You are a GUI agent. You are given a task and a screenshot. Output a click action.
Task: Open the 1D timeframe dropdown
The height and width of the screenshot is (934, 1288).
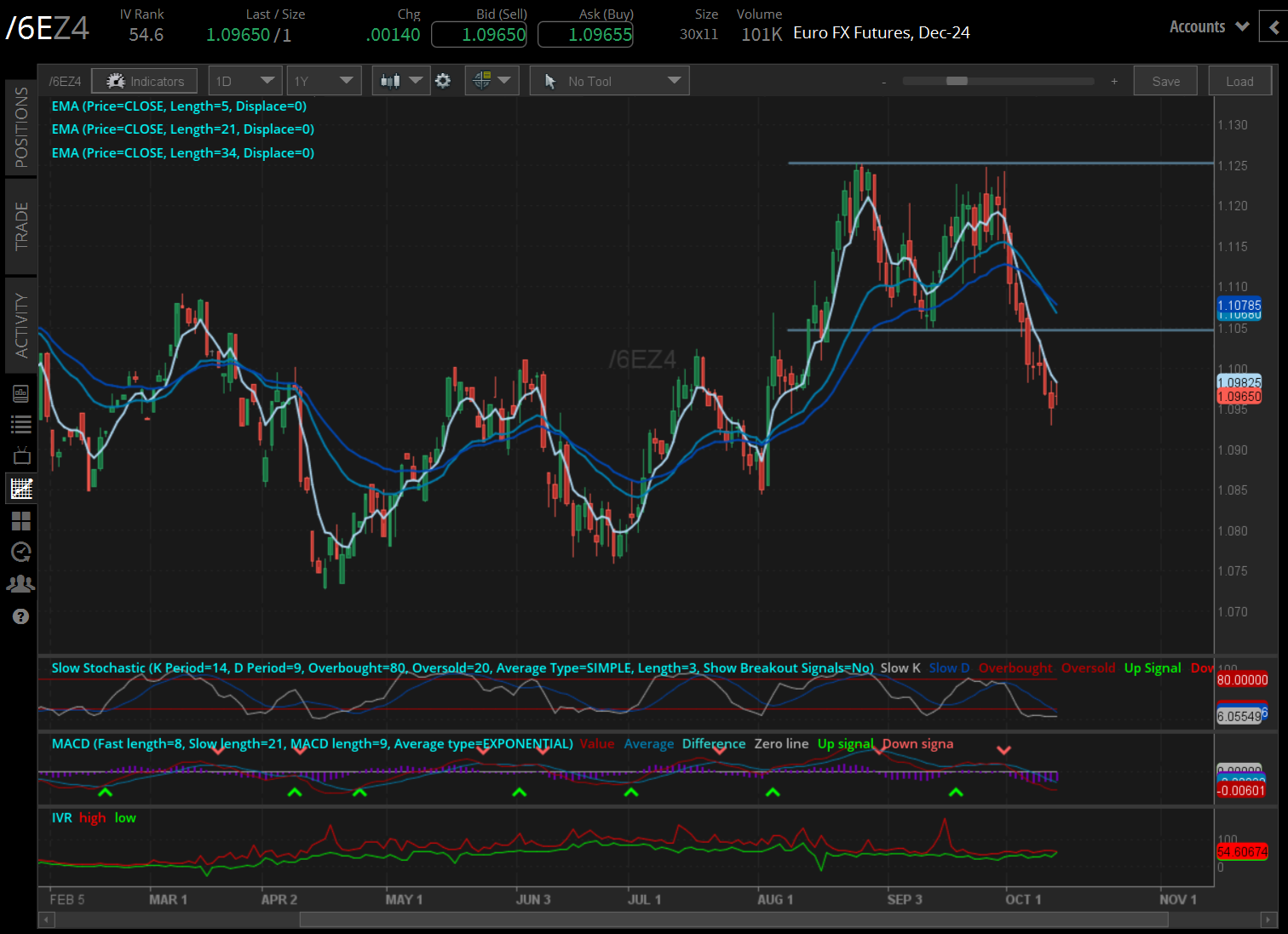point(244,79)
